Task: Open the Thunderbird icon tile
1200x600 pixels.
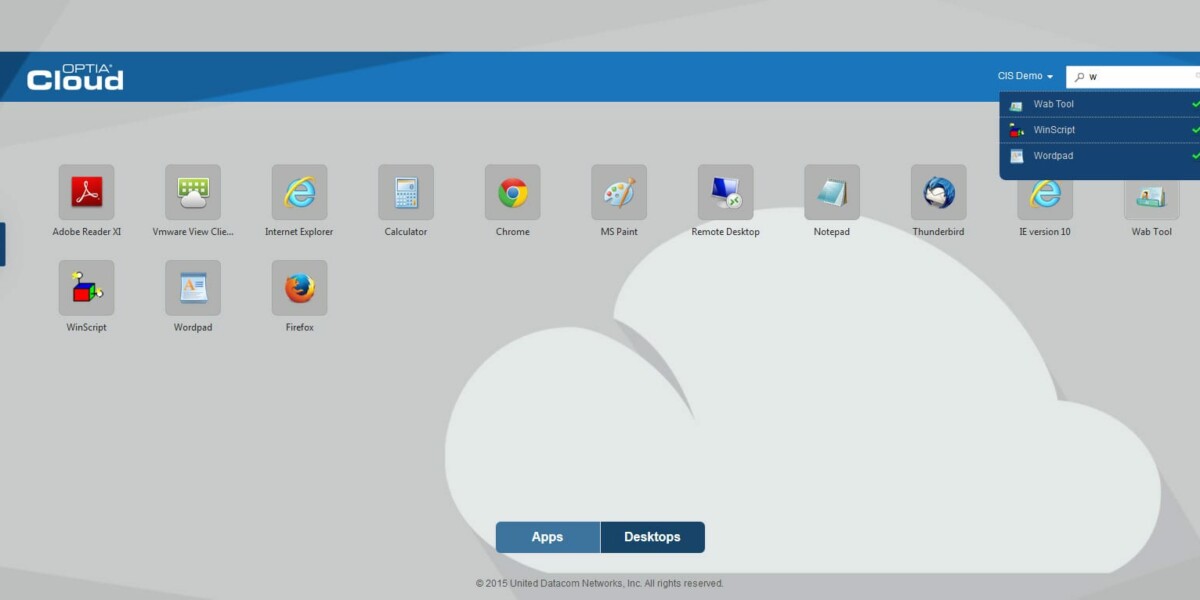Action: pyautogui.click(x=939, y=192)
